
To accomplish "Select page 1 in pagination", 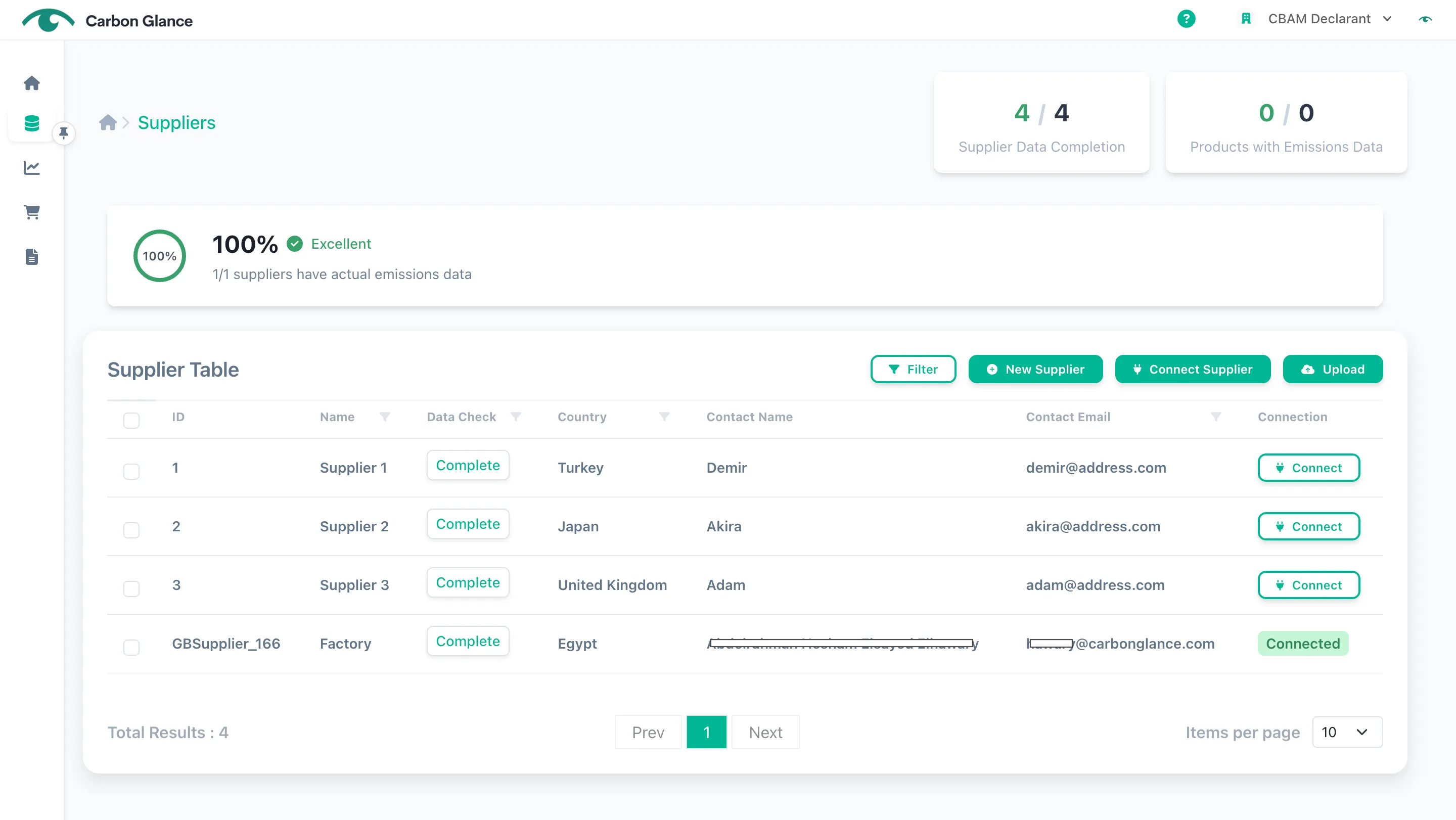I will tap(706, 732).
